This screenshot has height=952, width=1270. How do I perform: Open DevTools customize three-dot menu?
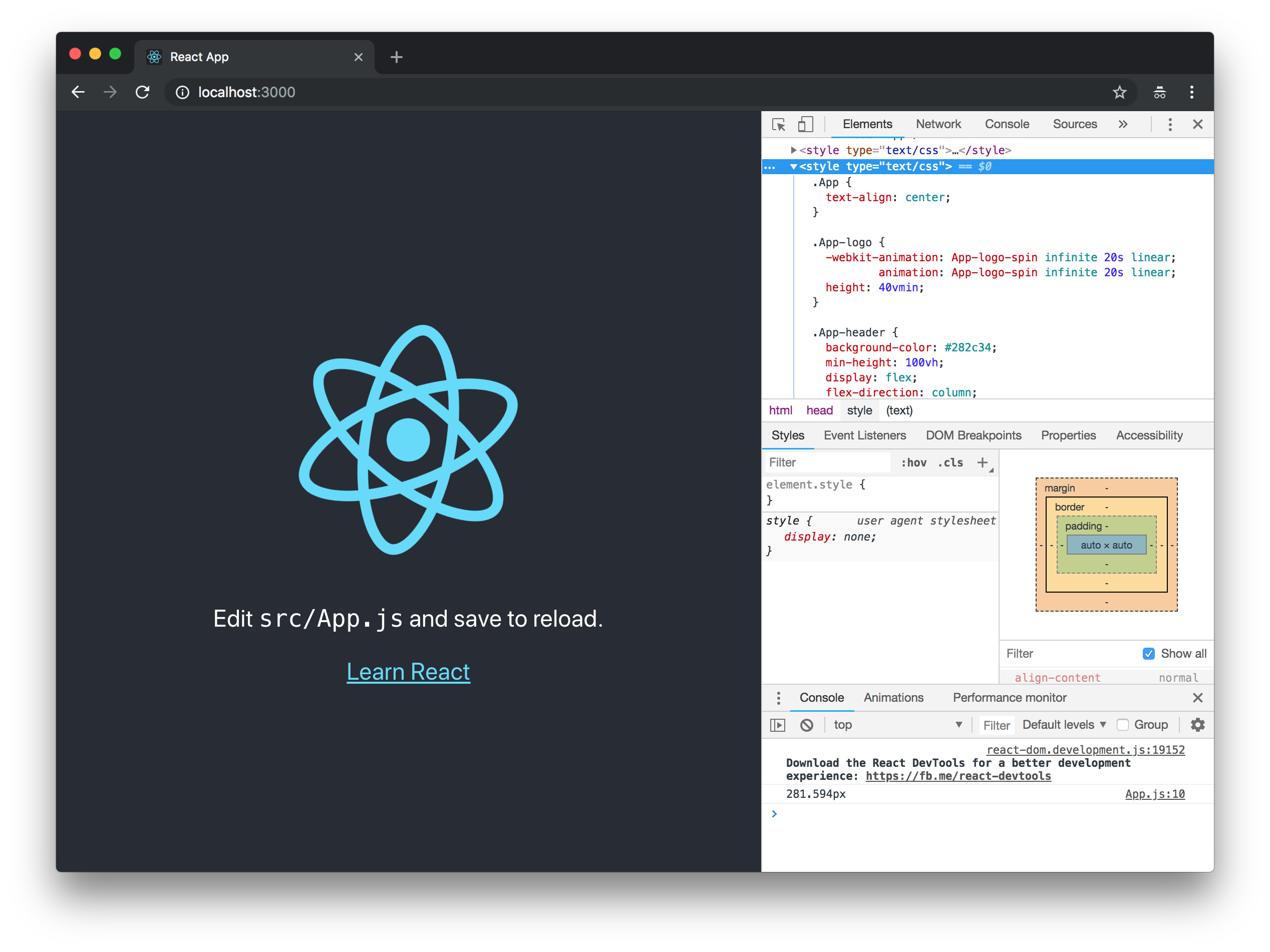pos(1169,124)
